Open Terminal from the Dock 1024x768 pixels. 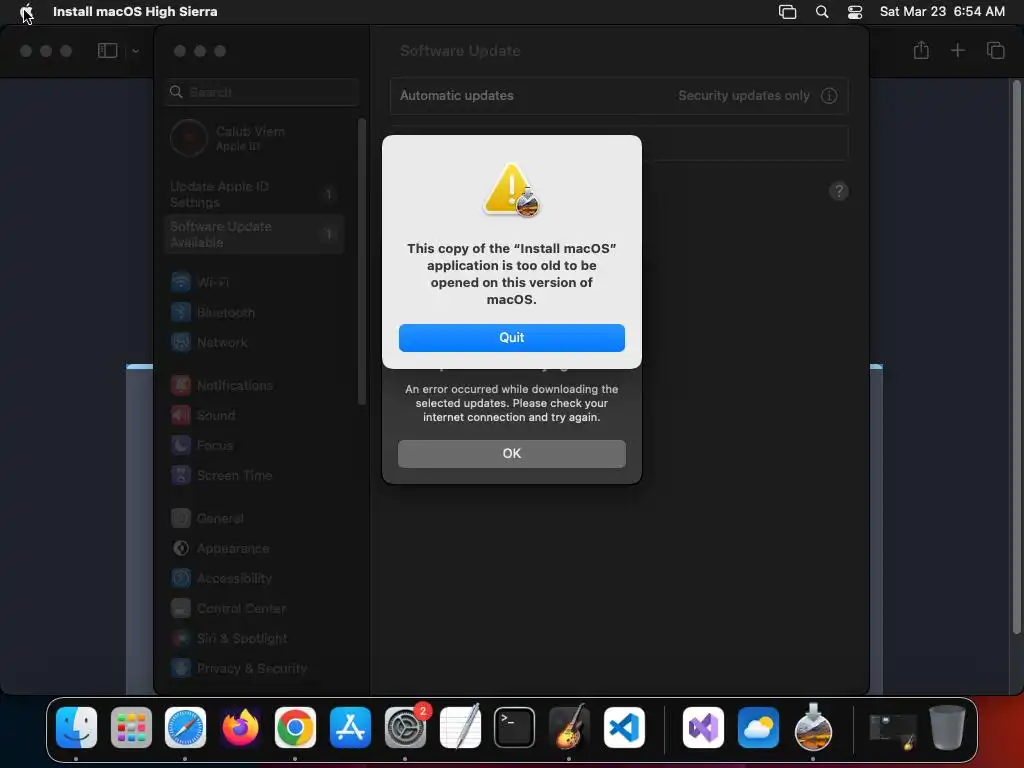tap(515, 728)
